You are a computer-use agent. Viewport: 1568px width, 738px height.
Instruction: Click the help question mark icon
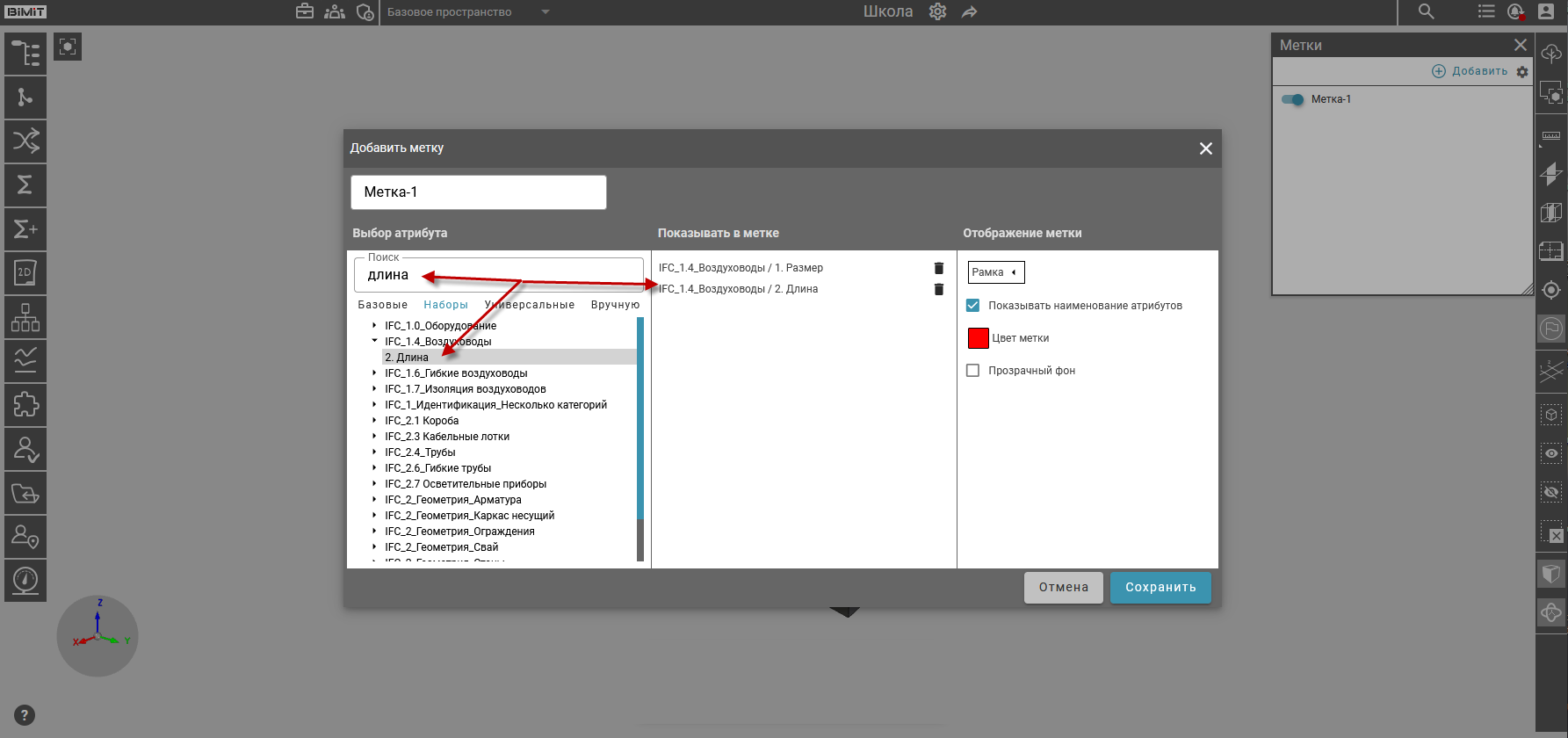pyautogui.click(x=25, y=715)
